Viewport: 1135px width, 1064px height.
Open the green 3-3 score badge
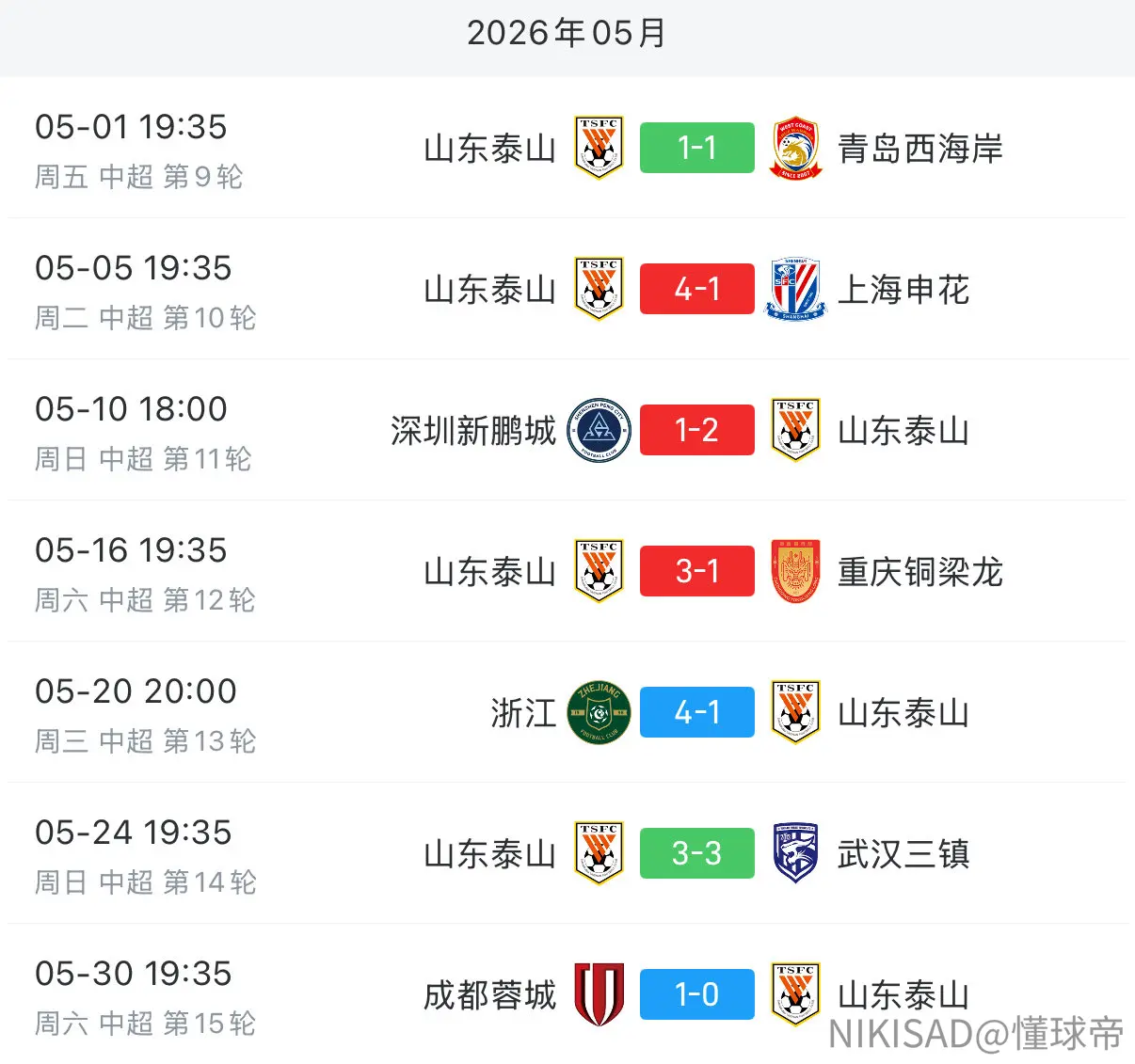click(697, 853)
